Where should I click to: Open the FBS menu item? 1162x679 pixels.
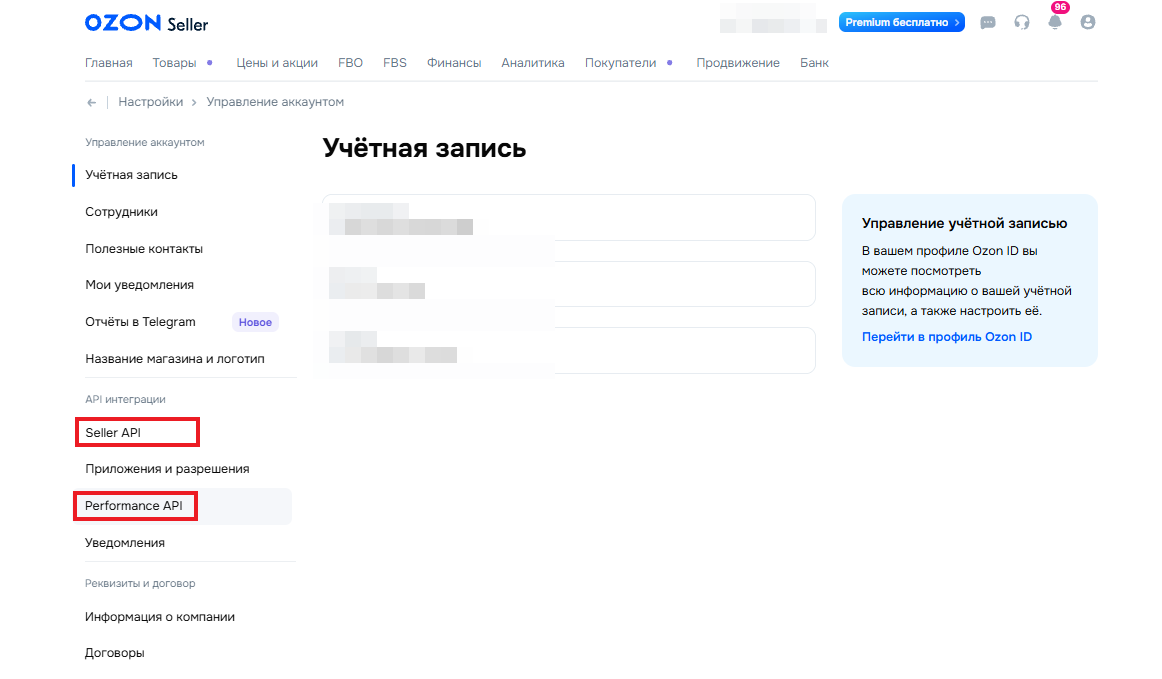tap(394, 63)
